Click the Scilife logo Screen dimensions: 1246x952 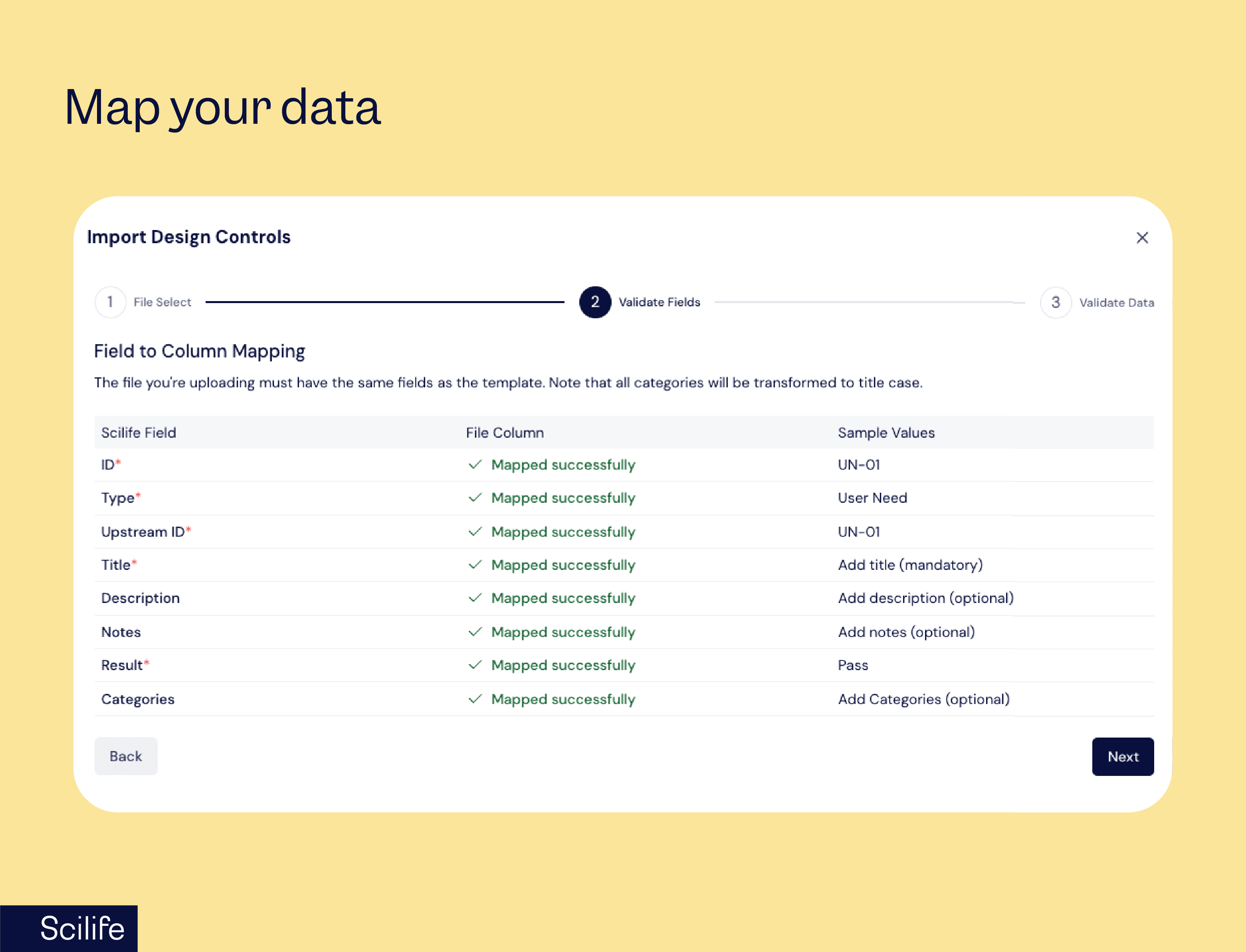pos(81,928)
